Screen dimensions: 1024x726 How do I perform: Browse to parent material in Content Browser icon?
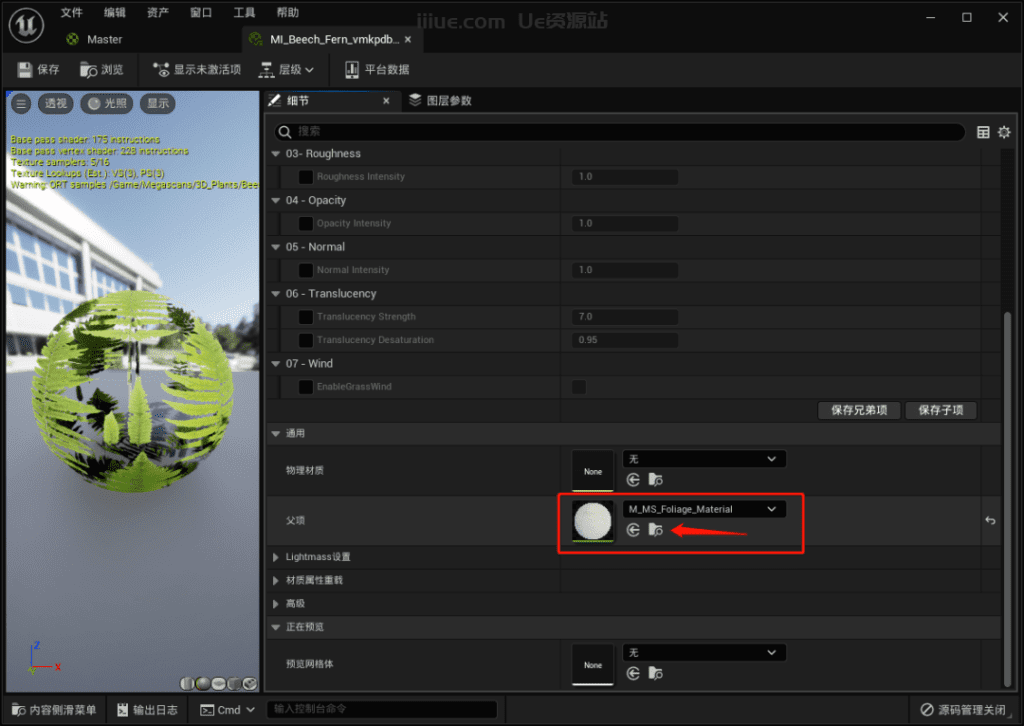coord(655,530)
